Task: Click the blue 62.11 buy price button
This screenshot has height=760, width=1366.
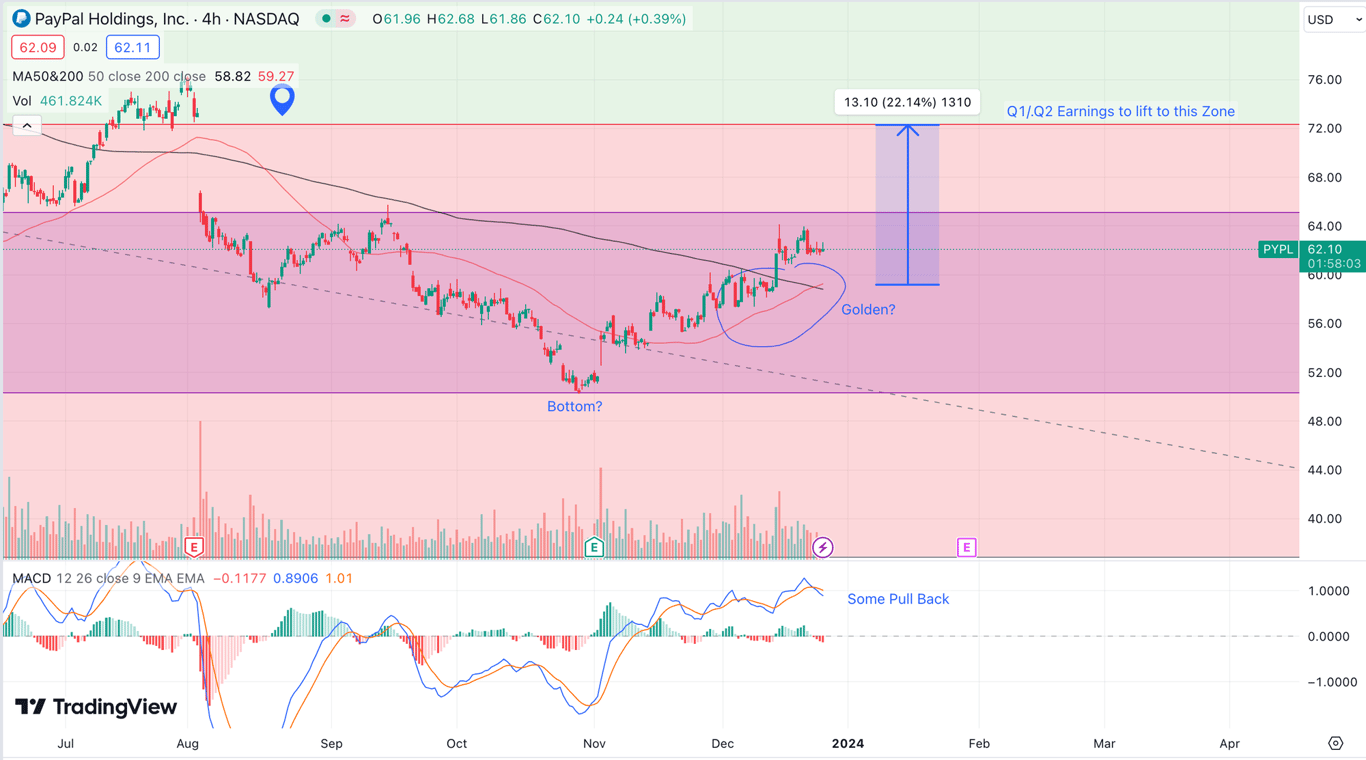Action: pyautogui.click(x=132, y=47)
